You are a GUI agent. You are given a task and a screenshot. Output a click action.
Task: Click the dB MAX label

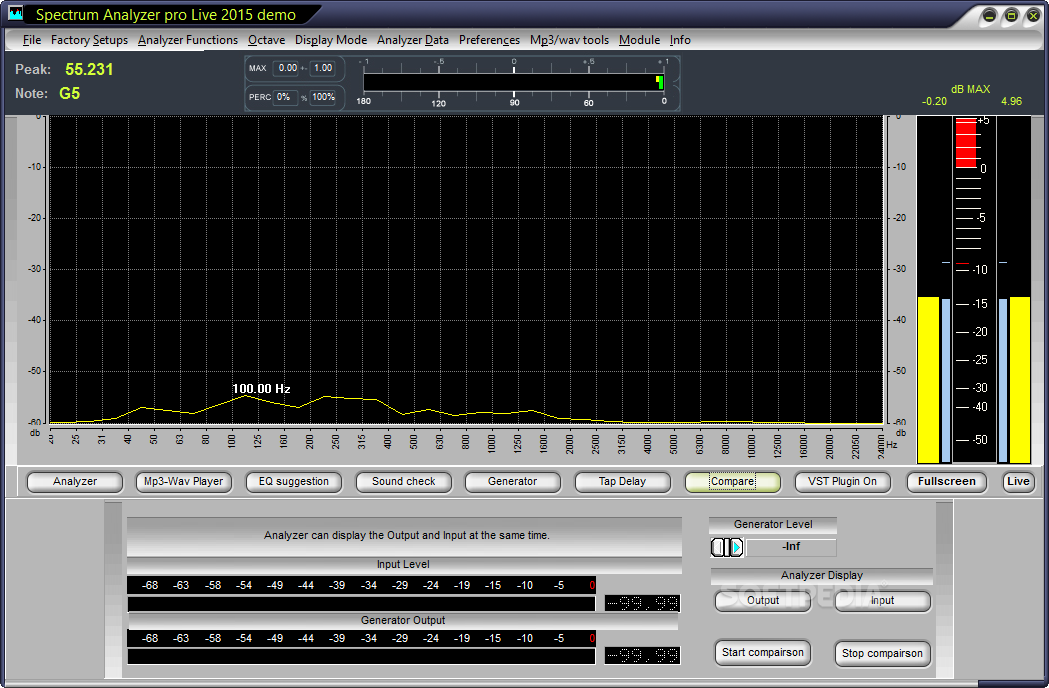[x=970, y=89]
